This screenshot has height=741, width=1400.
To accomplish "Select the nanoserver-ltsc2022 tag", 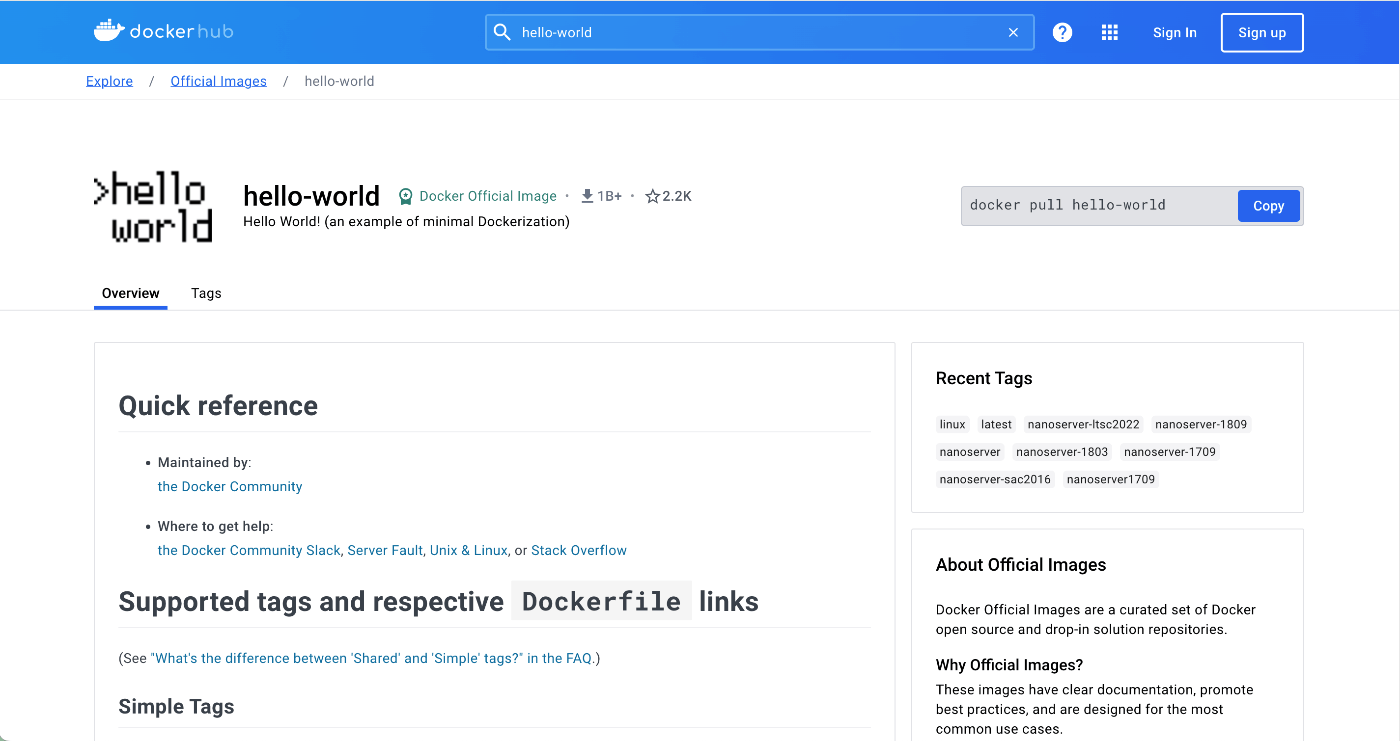I will click(1083, 424).
